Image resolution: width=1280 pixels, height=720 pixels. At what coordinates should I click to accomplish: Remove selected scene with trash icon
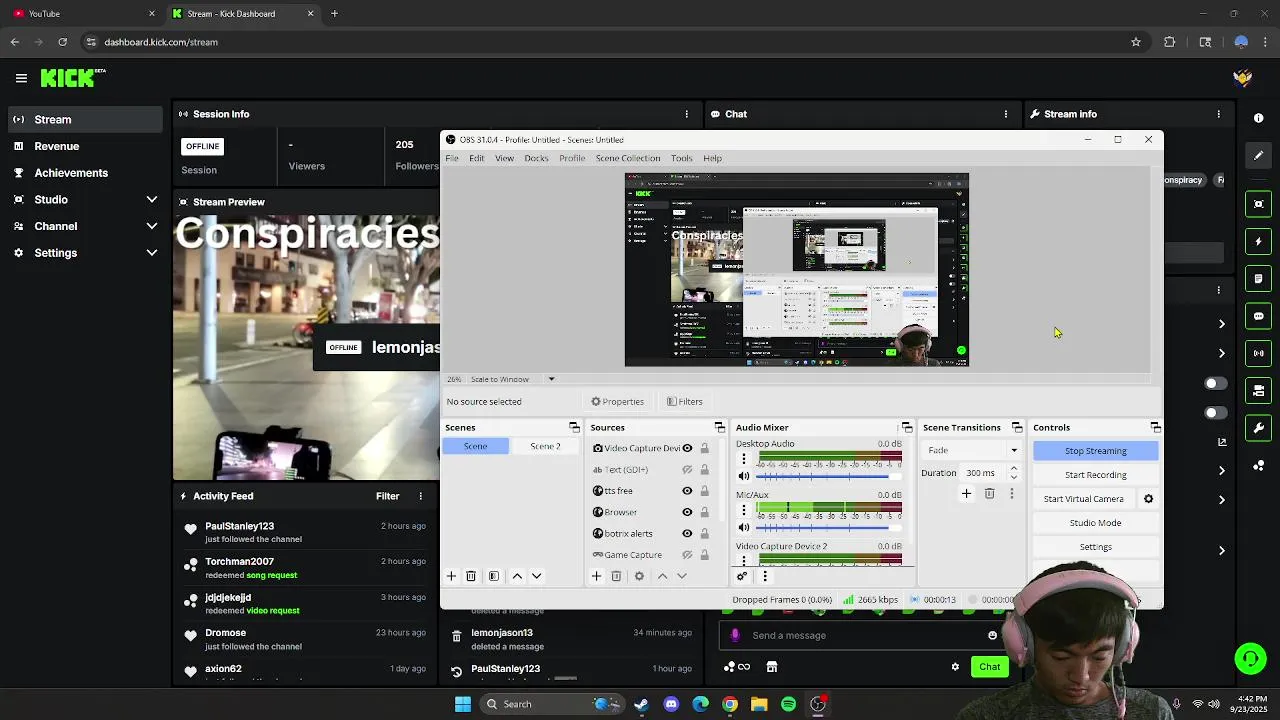(x=471, y=576)
